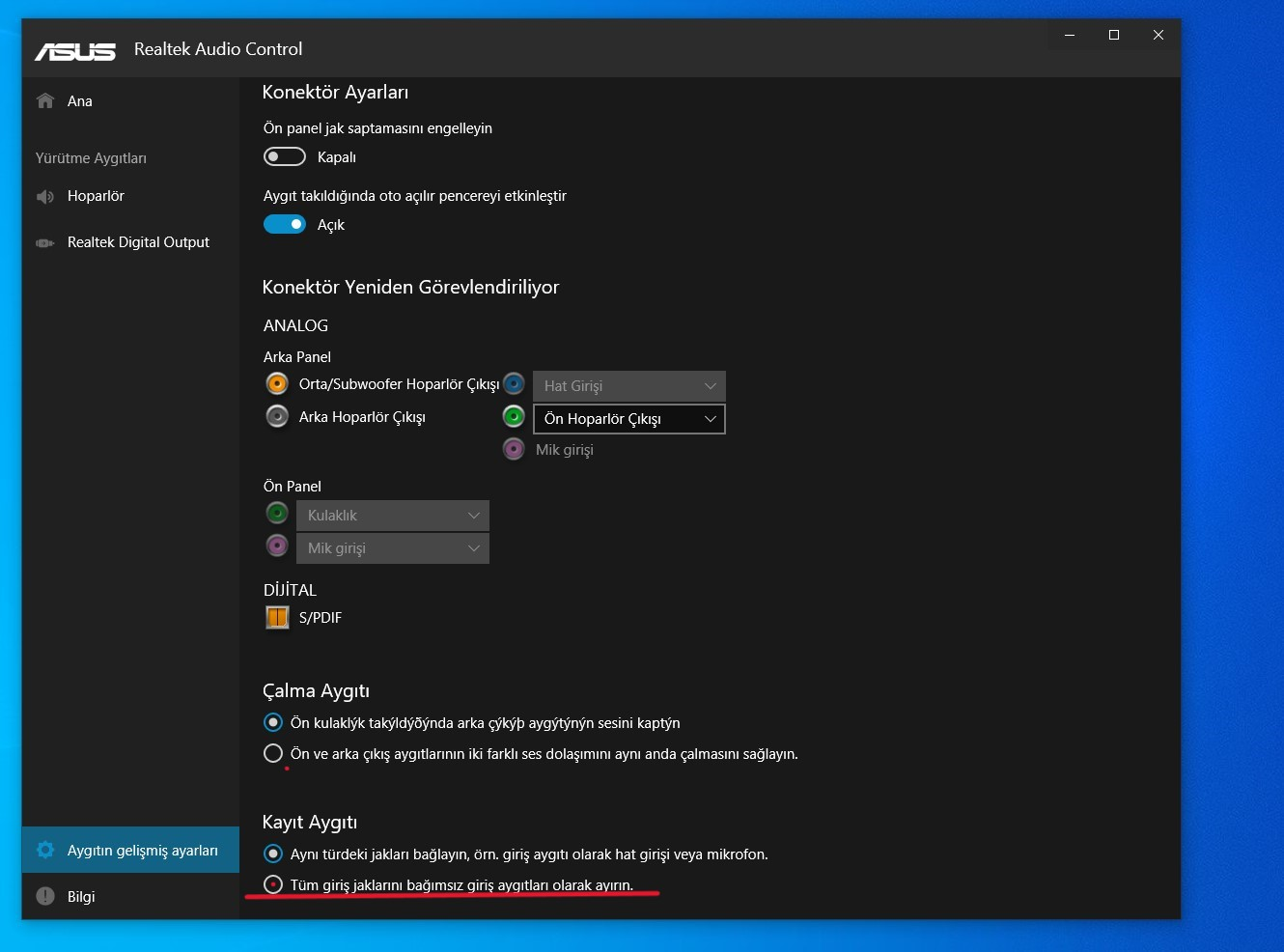Click the orange Orta/Subwoofer jack icon
This screenshot has width=1284, height=952.
click(277, 383)
